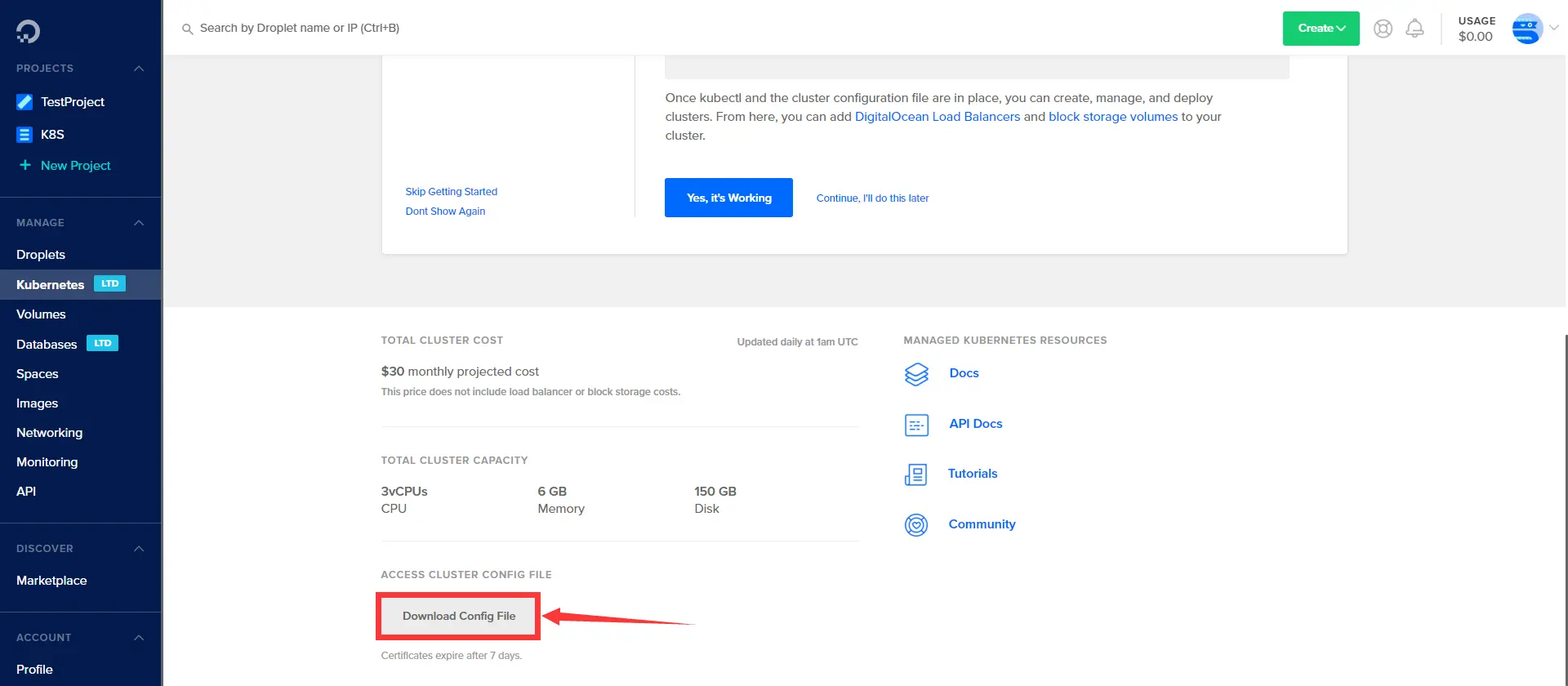Click Yes, it's Working button
Viewport: 1568px width, 686px height.
[728, 198]
